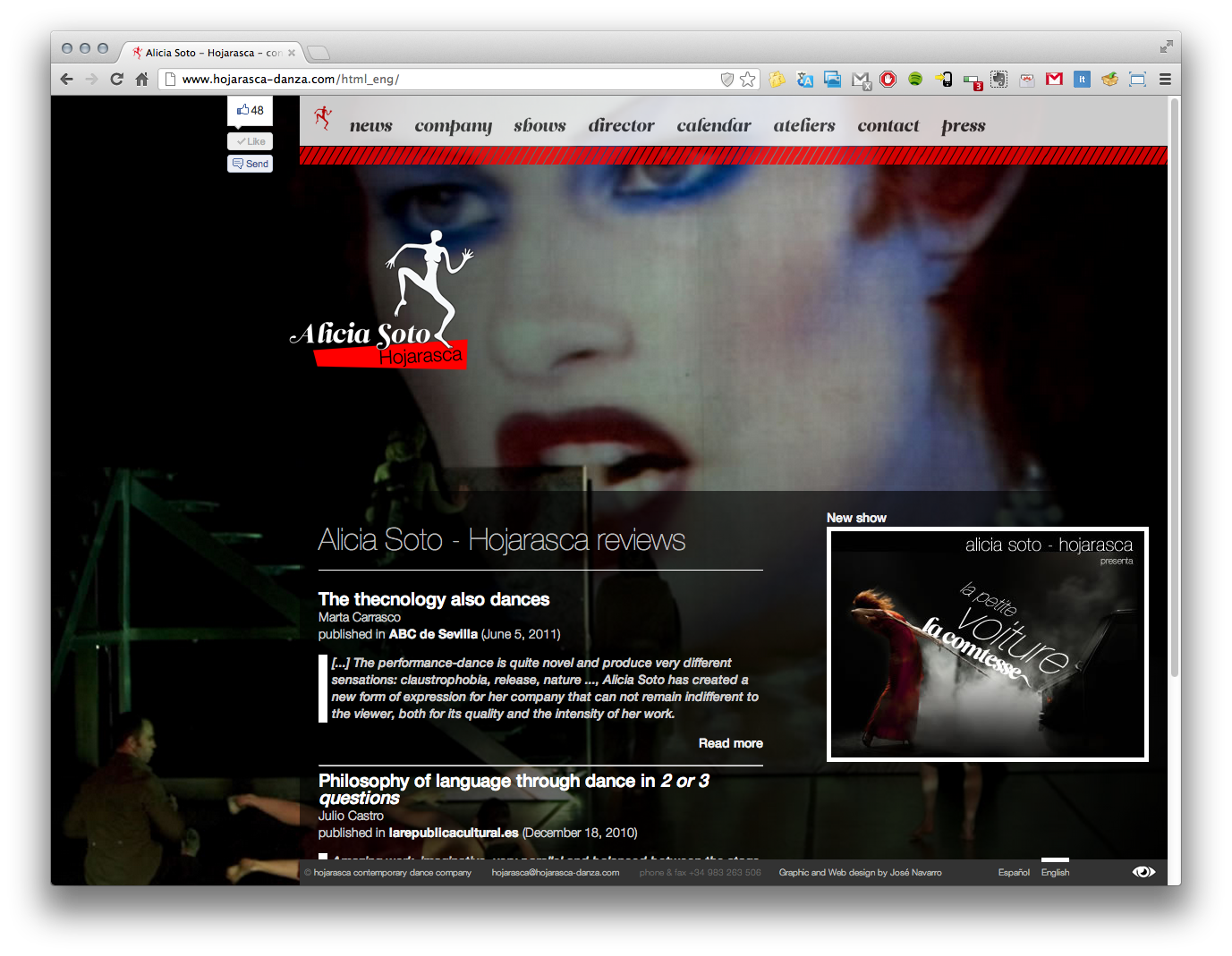Click the red dancer logo in navbar

(x=323, y=119)
